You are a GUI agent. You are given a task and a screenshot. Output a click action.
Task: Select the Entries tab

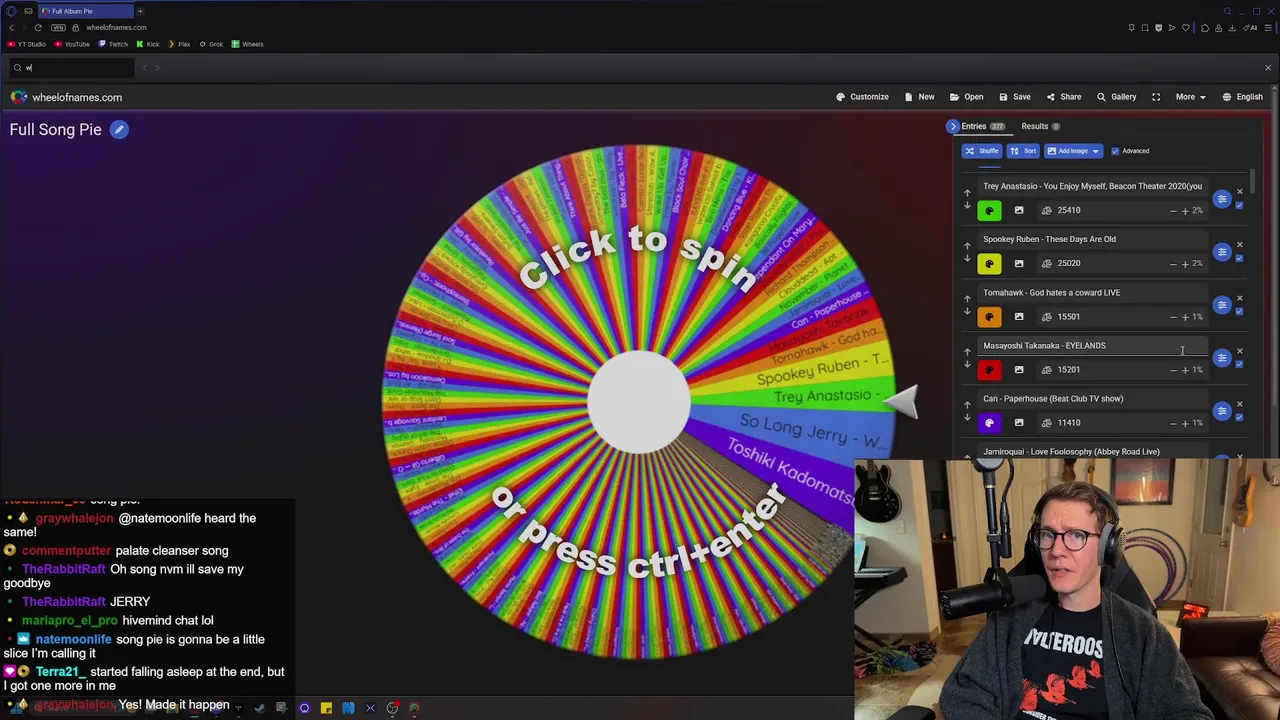pos(982,127)
